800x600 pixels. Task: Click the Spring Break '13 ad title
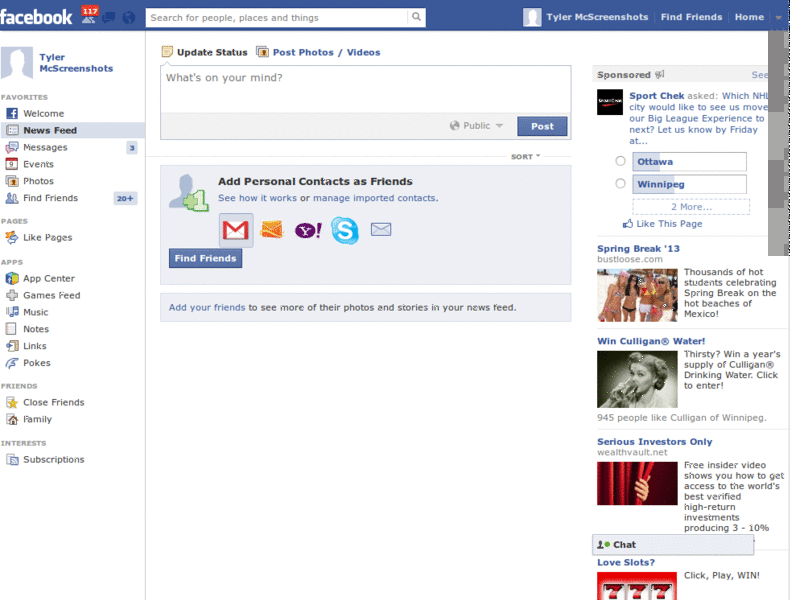(638, 248)
